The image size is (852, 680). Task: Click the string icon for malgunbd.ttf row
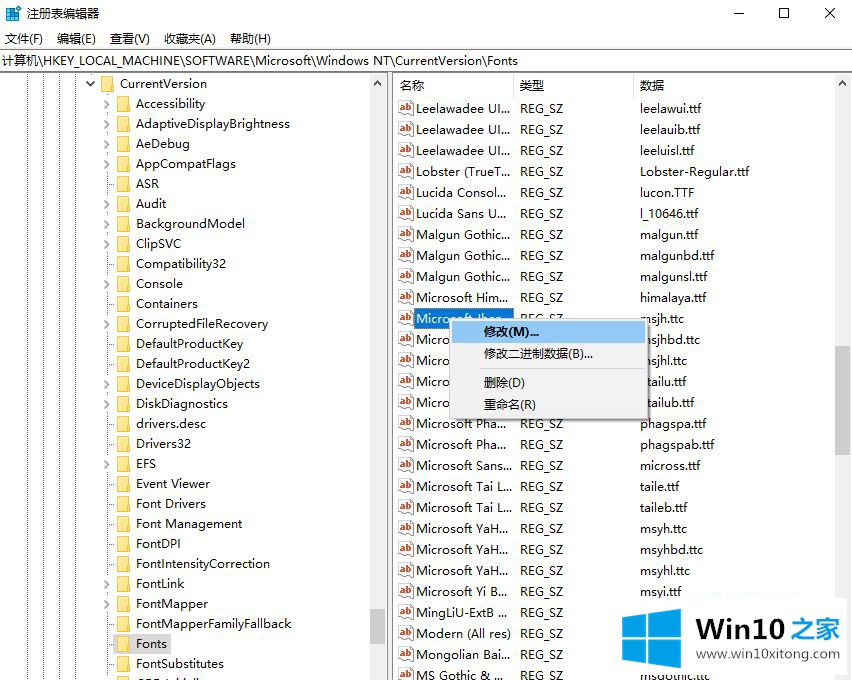point(405,255)
